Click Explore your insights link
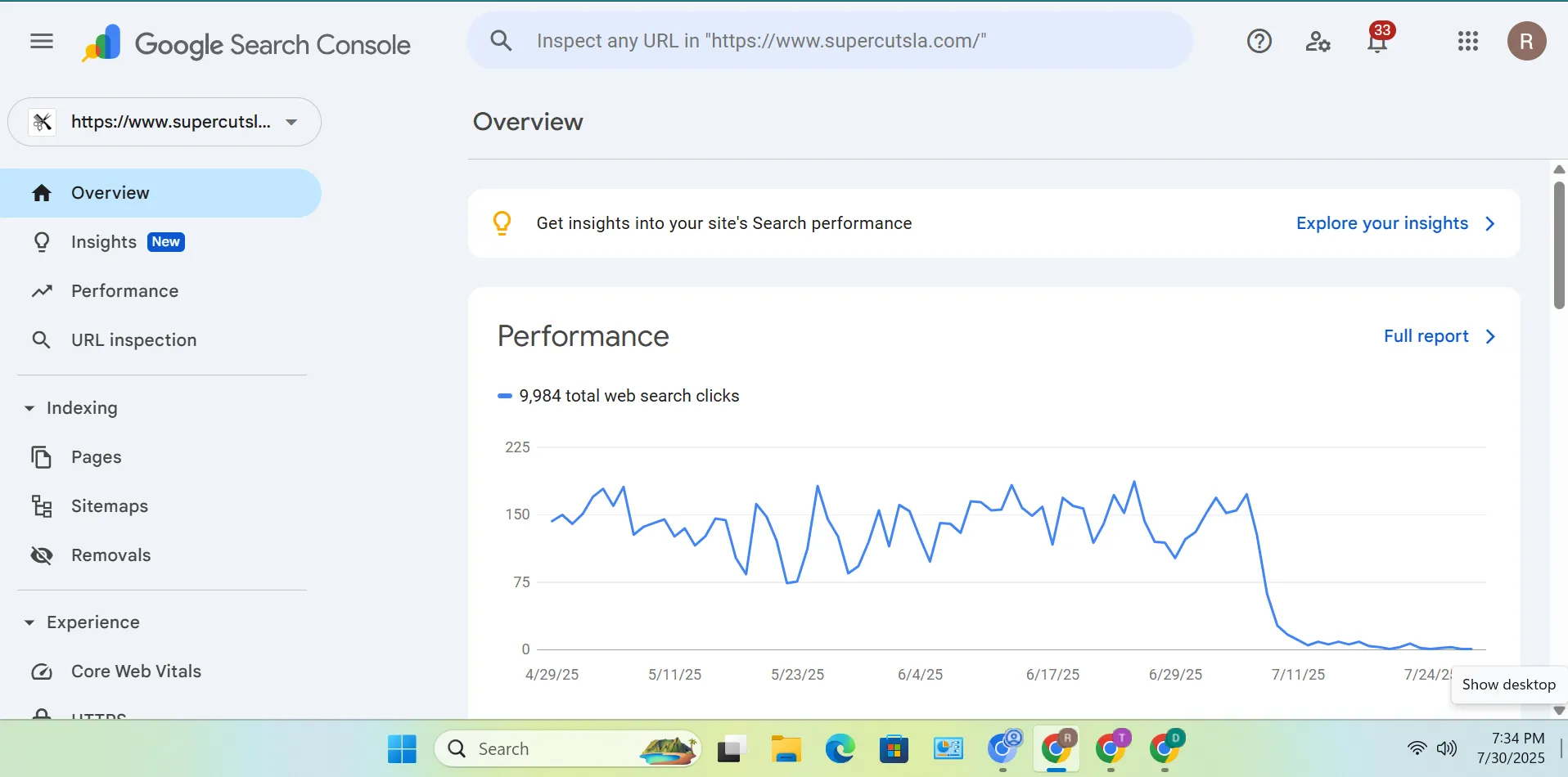1568x777 pixels. (1382, 223)
